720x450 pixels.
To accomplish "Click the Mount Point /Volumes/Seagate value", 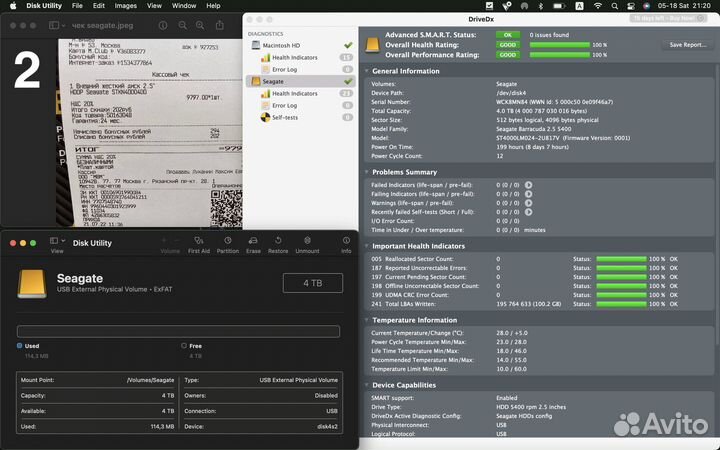I will [151, 380].
